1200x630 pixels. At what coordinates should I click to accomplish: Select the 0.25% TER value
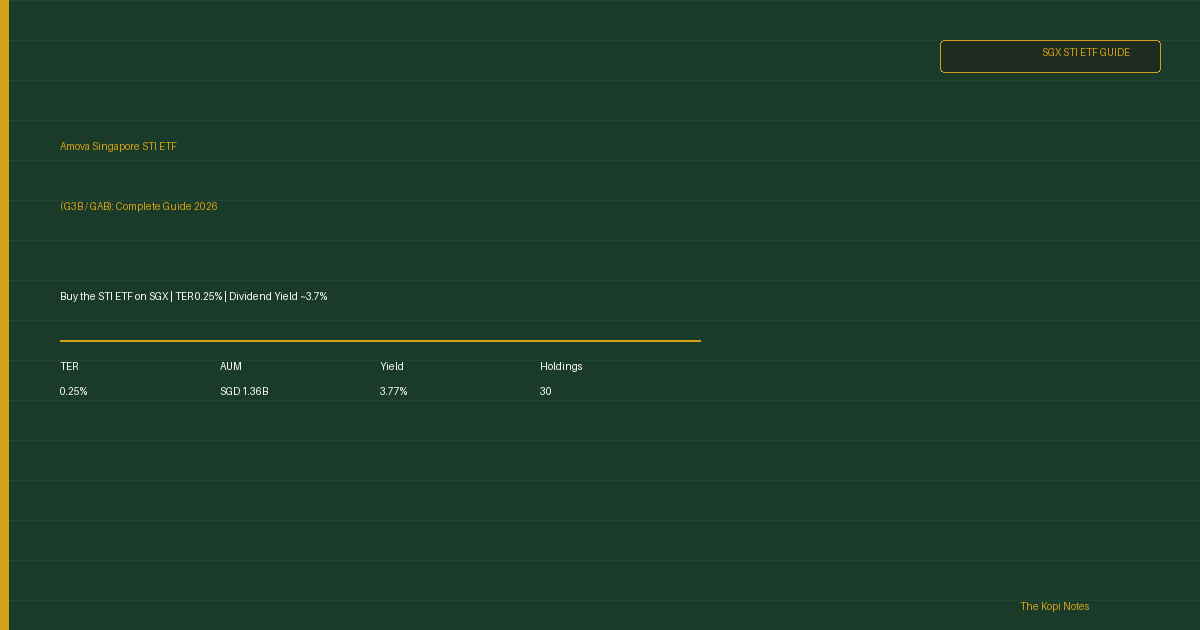73,392
